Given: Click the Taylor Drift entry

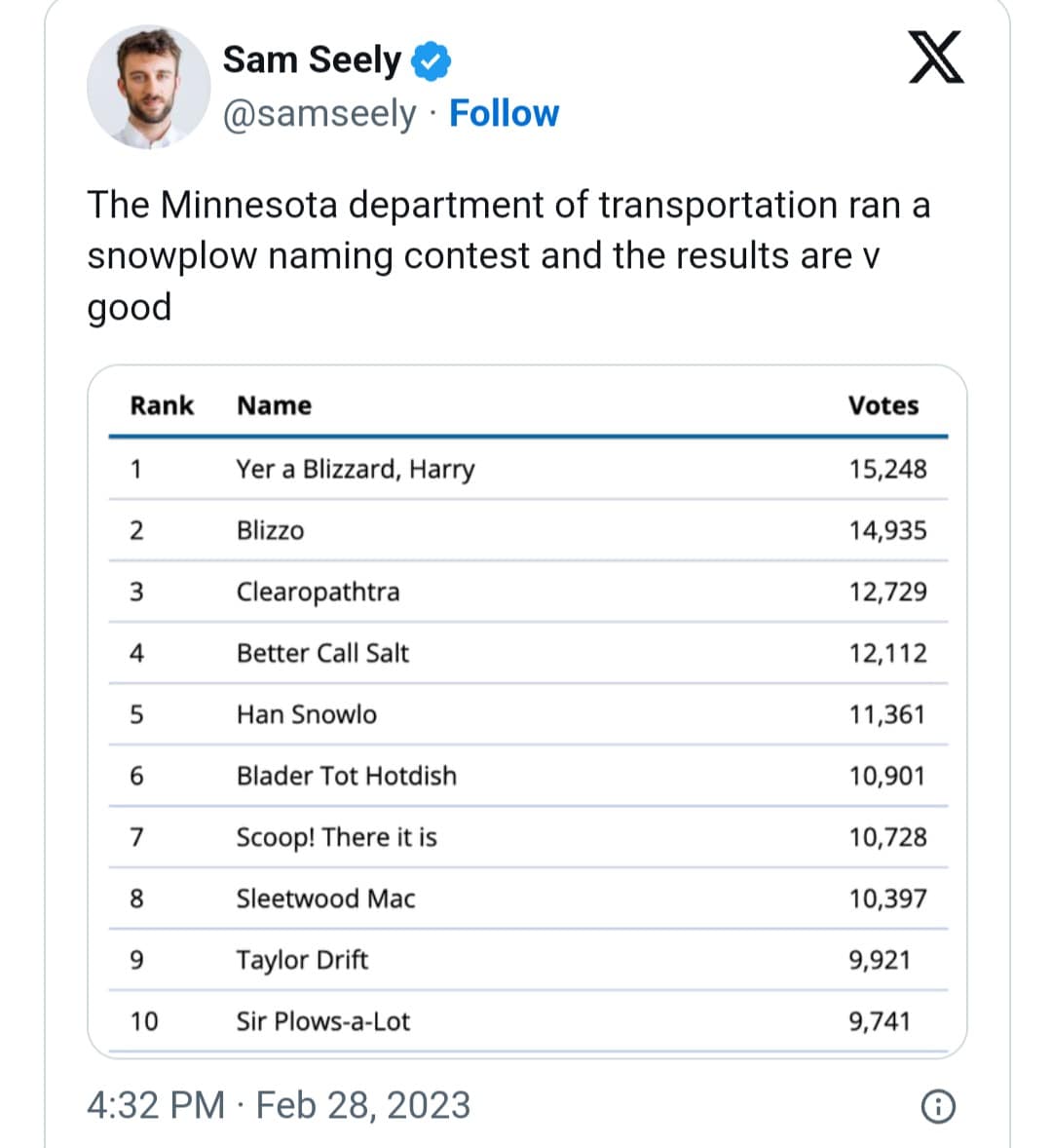Looking at the screenshot, I should (x=302, y=960).
